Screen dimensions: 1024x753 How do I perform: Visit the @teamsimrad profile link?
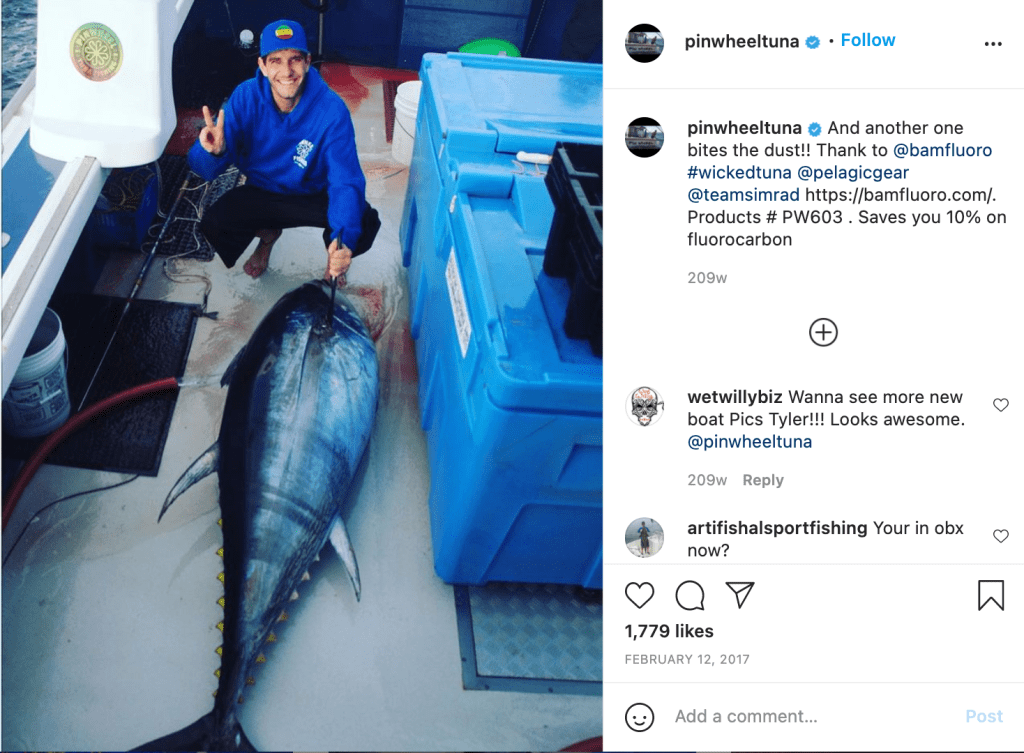point(743,195)
